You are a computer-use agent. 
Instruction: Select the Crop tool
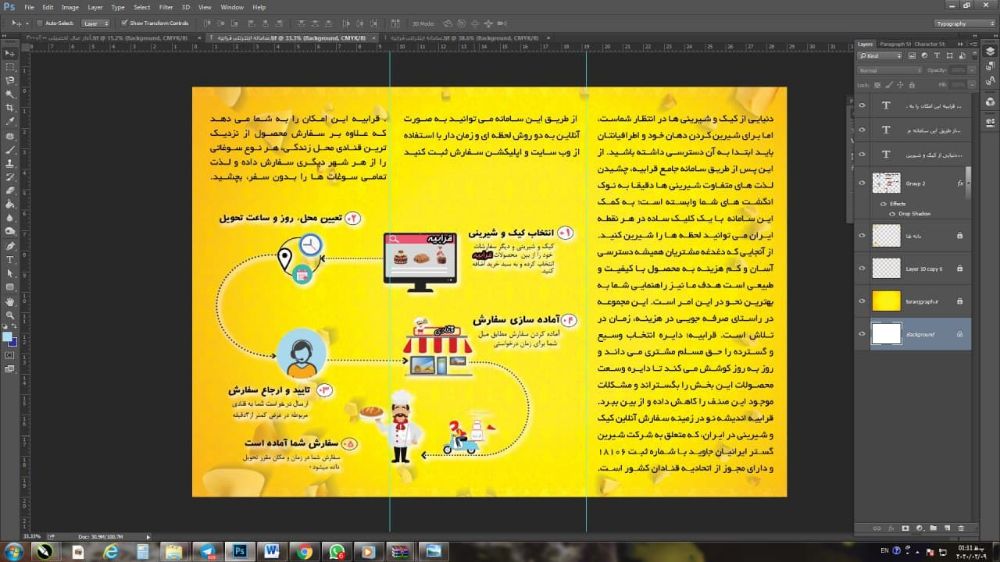pyautogui.click(x=10, y=107)
